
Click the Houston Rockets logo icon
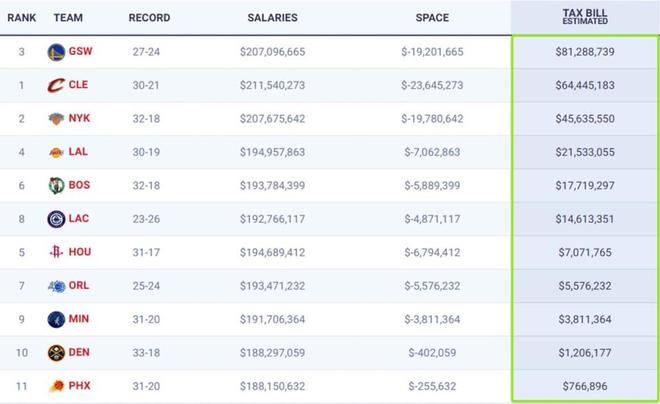(55, 252)
